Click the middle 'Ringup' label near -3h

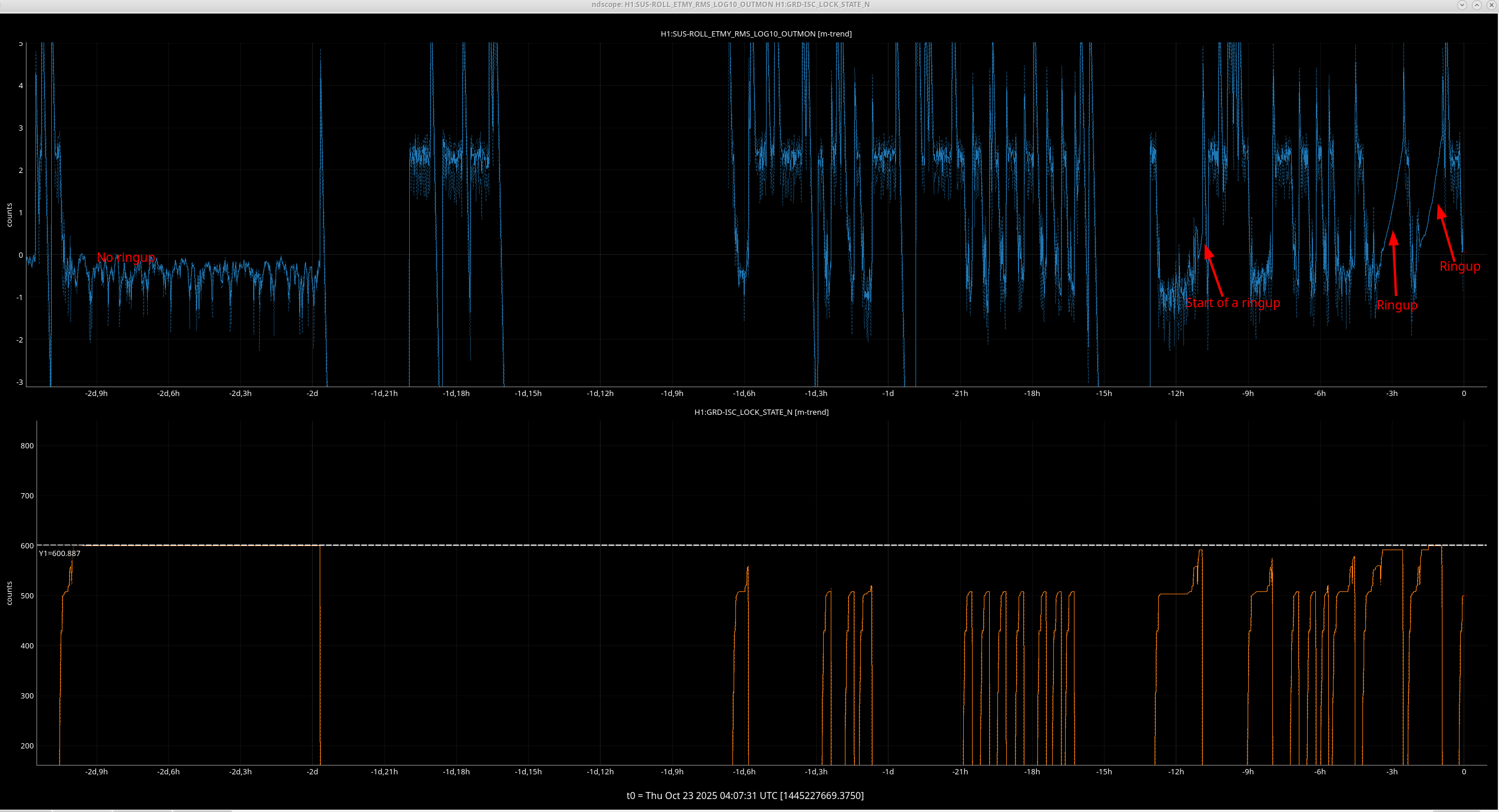[x=1397, y=305]
